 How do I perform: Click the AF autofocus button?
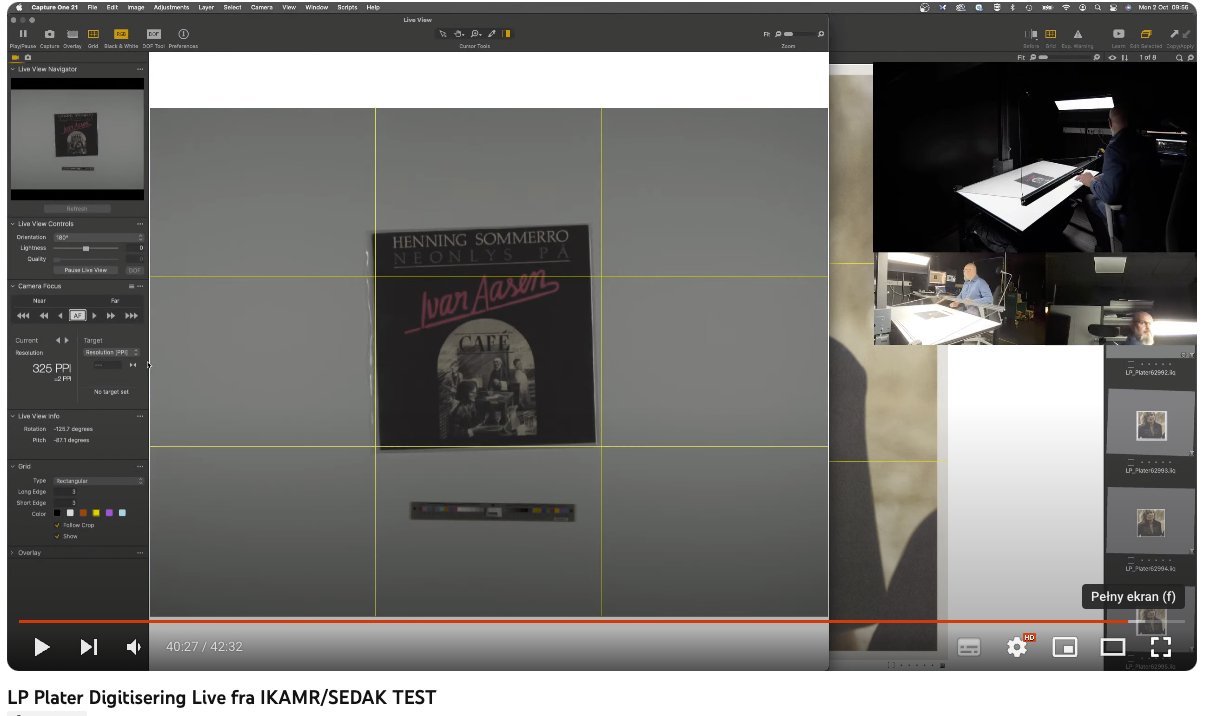77,315
